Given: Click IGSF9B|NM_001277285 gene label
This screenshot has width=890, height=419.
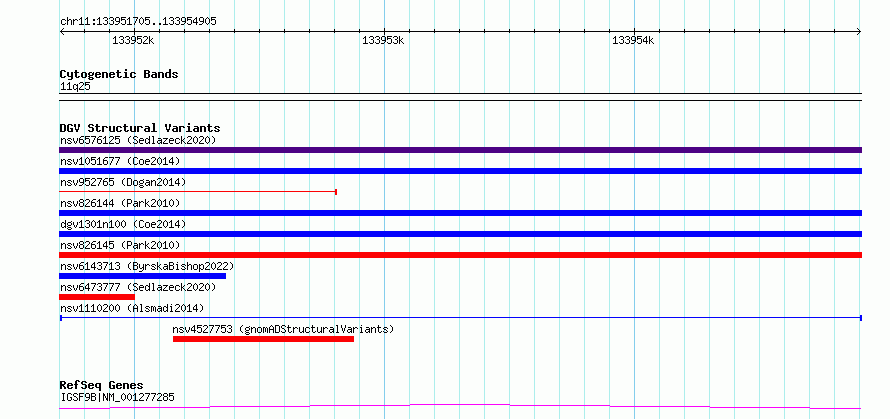Looking at the screenshot, I should coord(117,397).
